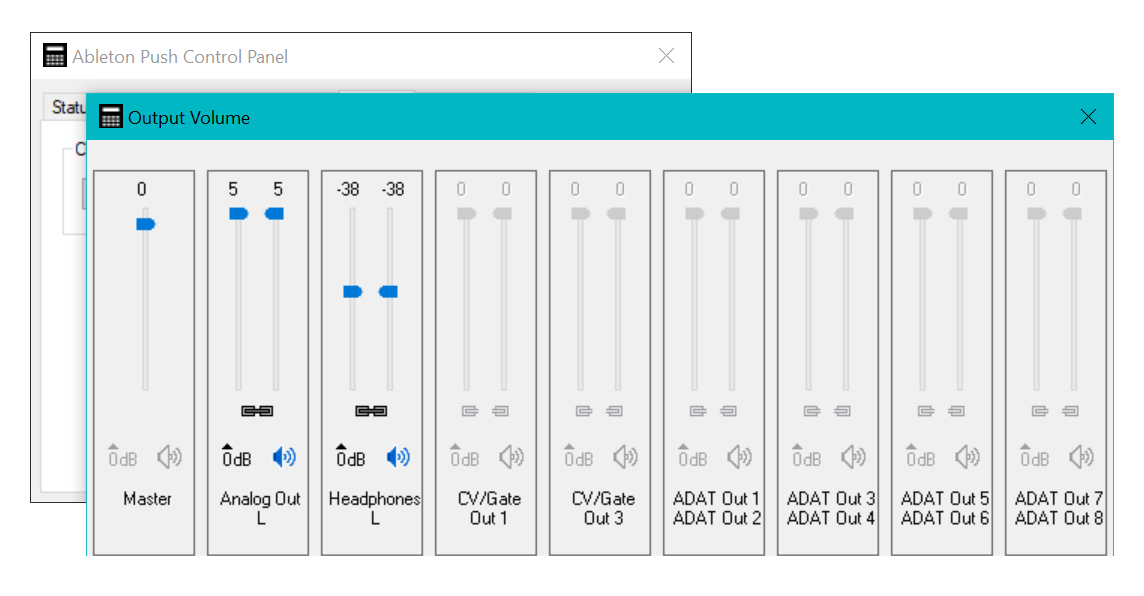
Task: Click the ADAT Out 7/8 mute icon
Action: coord(1082,457)
